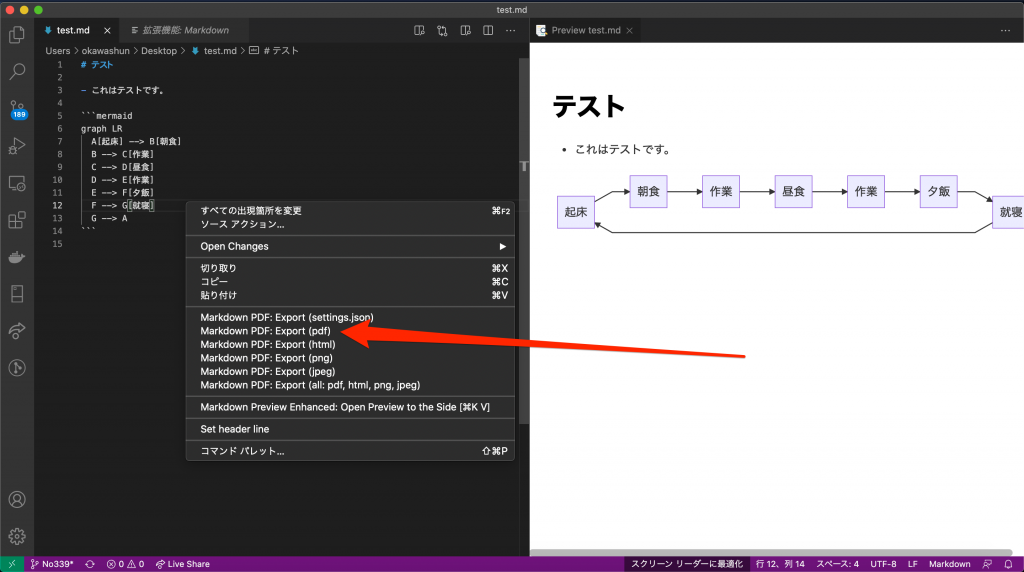1024x572 pixels.
Task: Close the test.md editor tab
Action: (107, 31)
